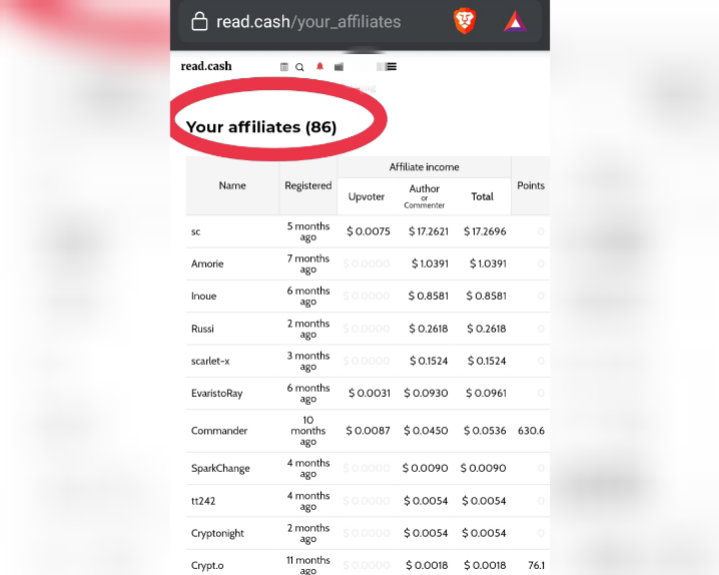Click the Registered column header
The image size is (719, 575).
click(x=308, y=186)
